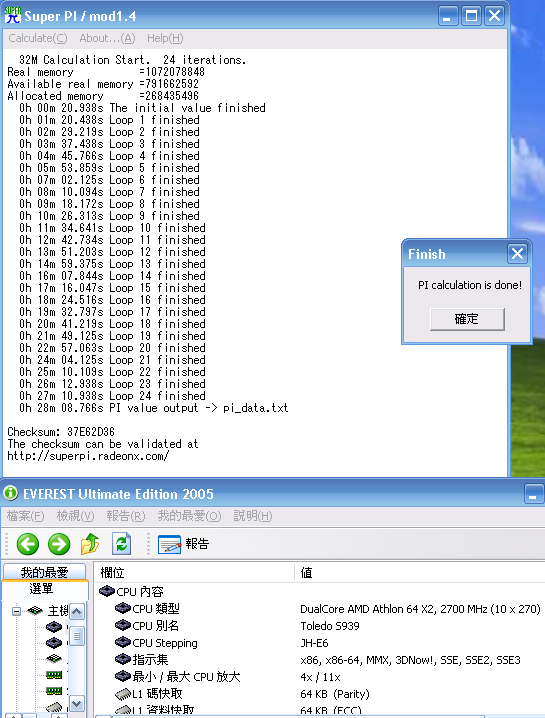
Task: Open the 報告 report wizard toolbar button
Action: click(x=184, y=544)
